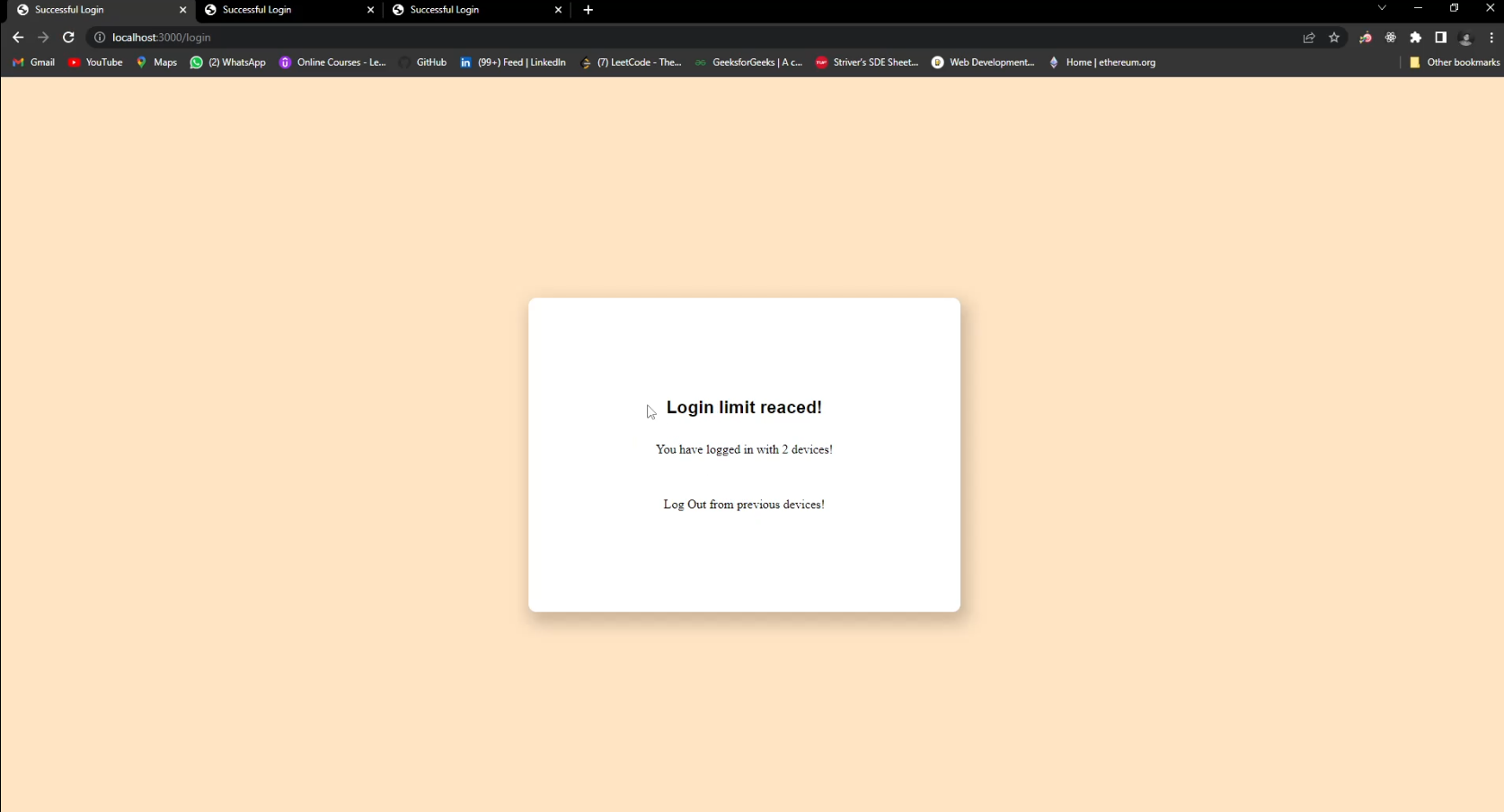The image size is (1504, 812).
Task: Click the forward navigation arrow
Action: point(43,38)
